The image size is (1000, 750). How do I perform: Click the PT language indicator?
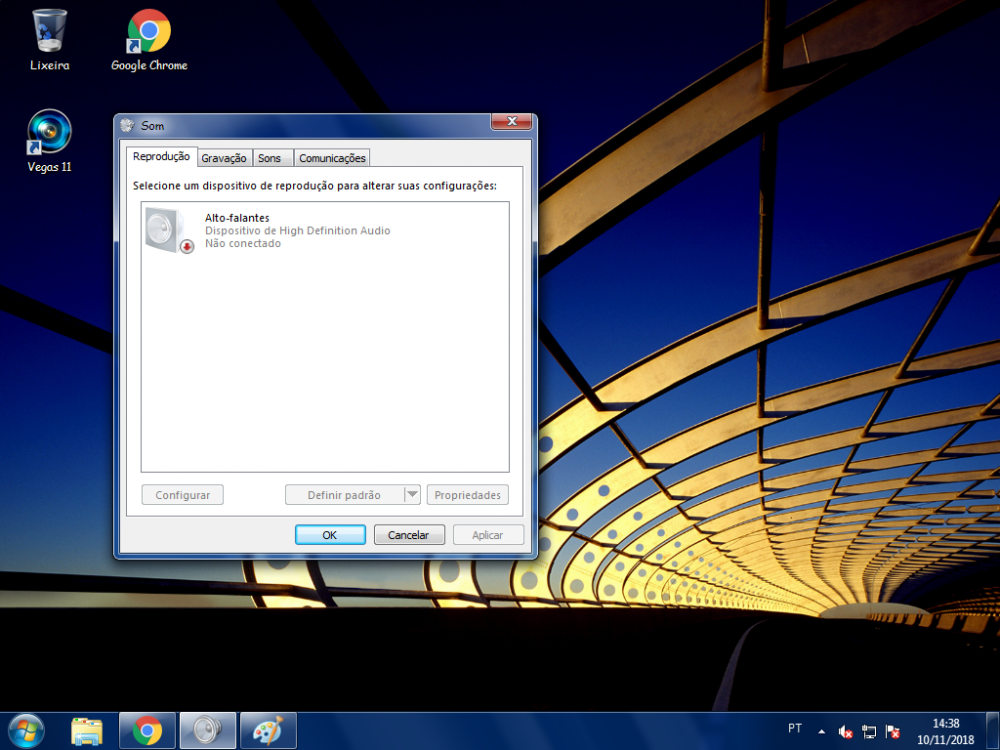click(795, 728)
